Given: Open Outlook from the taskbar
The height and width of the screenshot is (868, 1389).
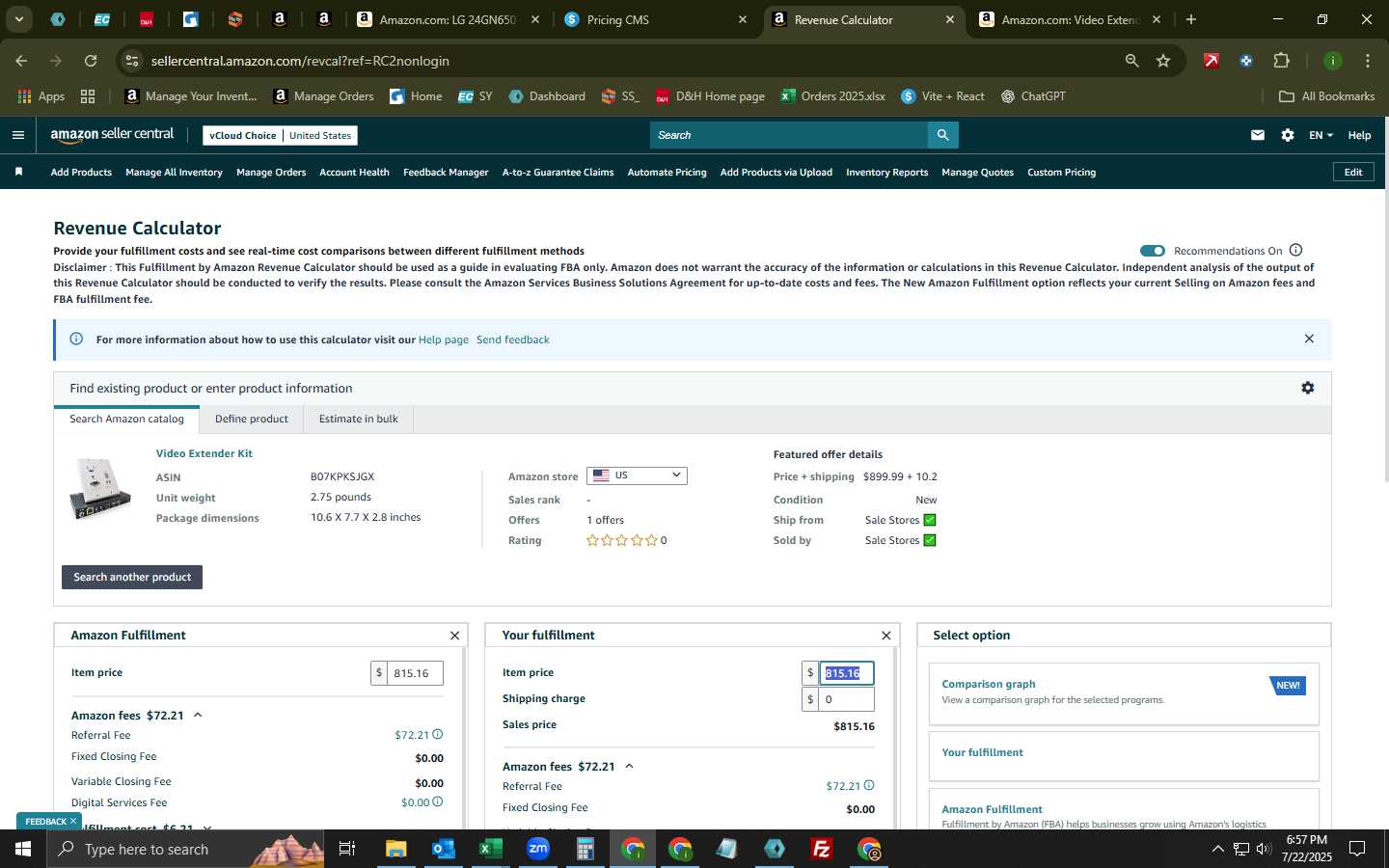Looking at the screenshot, I should pos(443,849).
